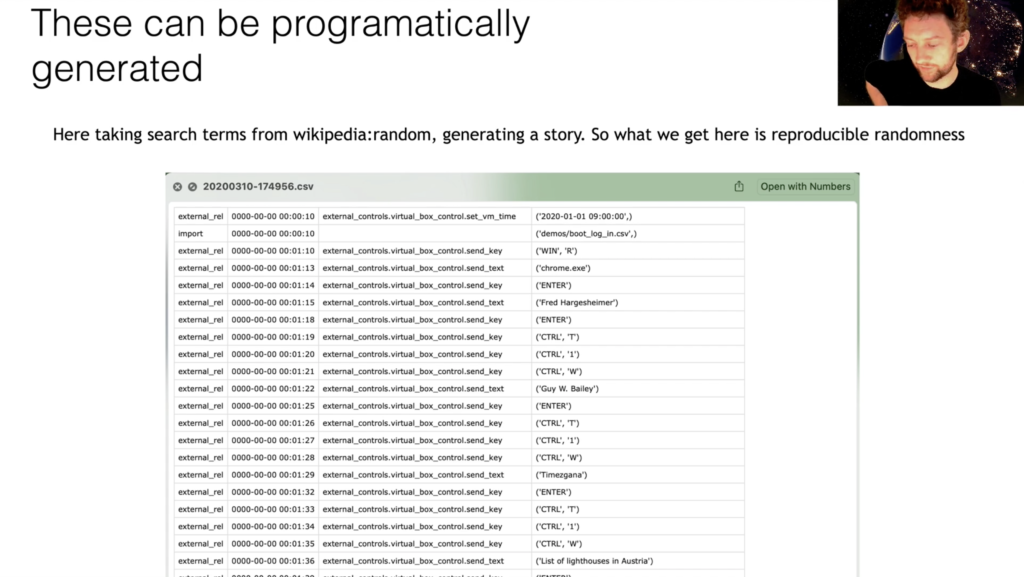1024x577 pixels.
Task: Click ('ENTER') in the 00:01:18 row
Action: click(553, 320)
